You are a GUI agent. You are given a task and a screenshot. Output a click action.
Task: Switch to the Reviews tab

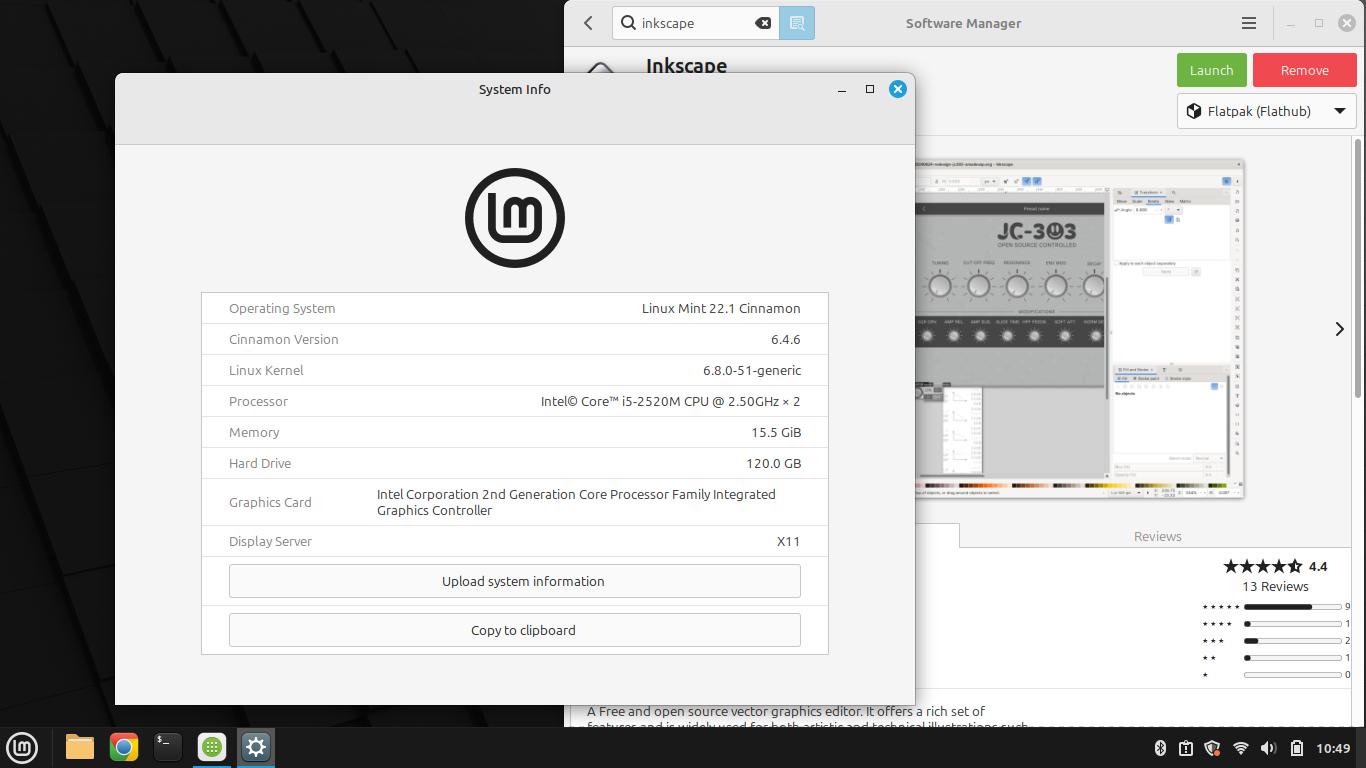point(1157,536)
